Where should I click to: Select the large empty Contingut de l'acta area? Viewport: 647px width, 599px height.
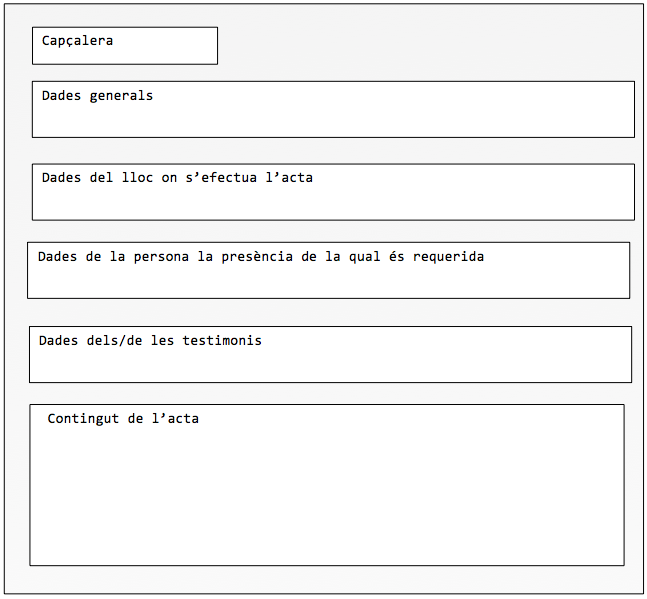point(327,495)
